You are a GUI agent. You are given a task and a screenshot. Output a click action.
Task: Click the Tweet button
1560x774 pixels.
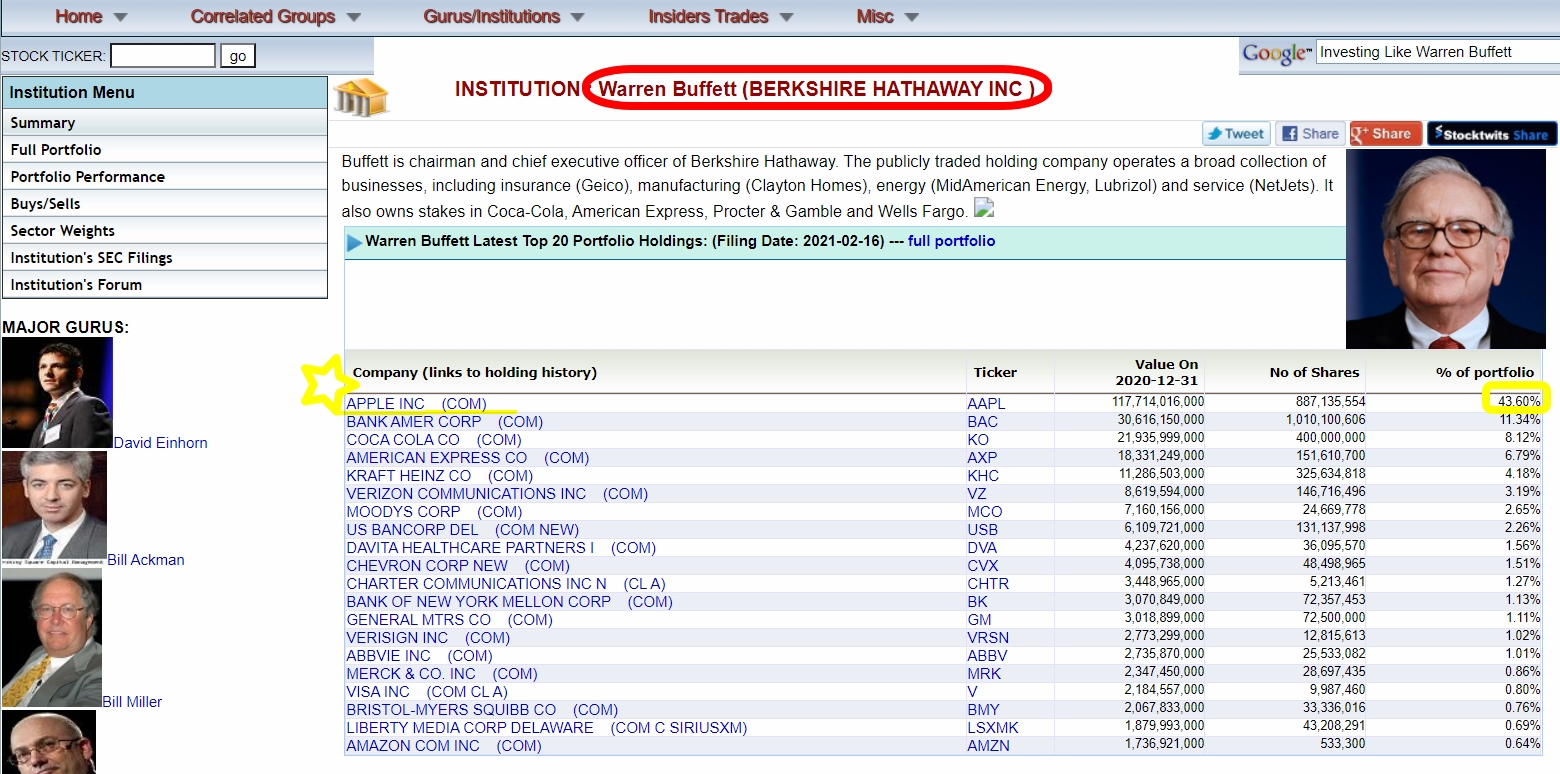coord(1236,133)
